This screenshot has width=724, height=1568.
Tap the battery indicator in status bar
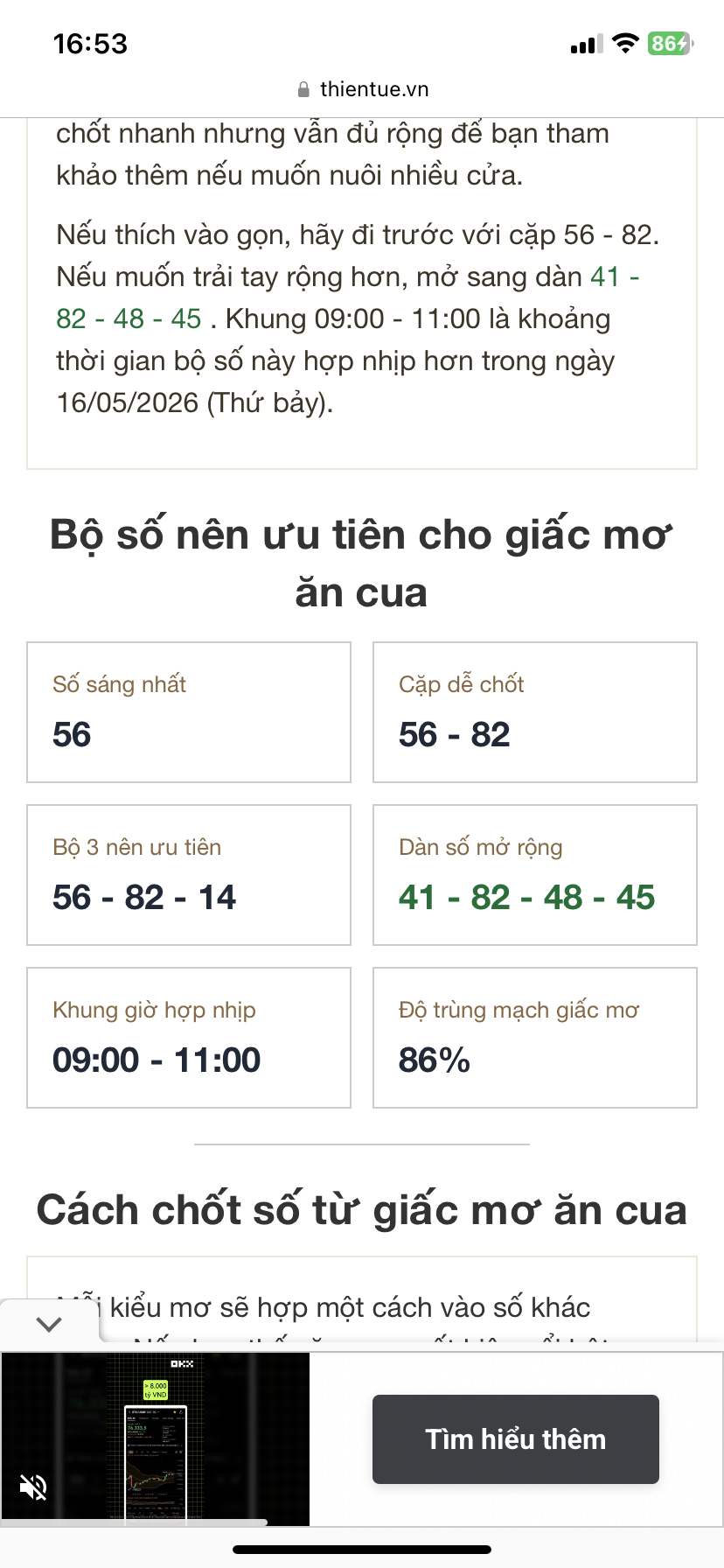pos(671,43)
